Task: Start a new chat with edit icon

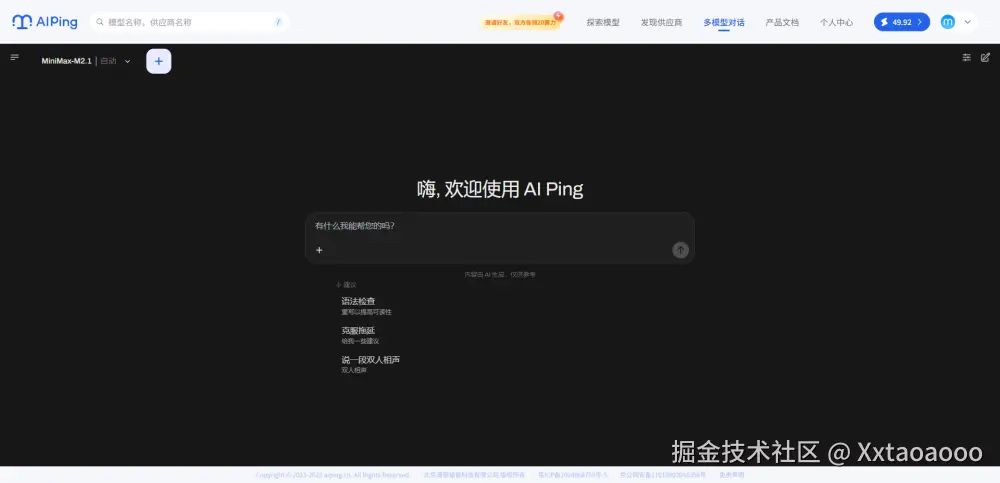Action: (x=985, y=57)
